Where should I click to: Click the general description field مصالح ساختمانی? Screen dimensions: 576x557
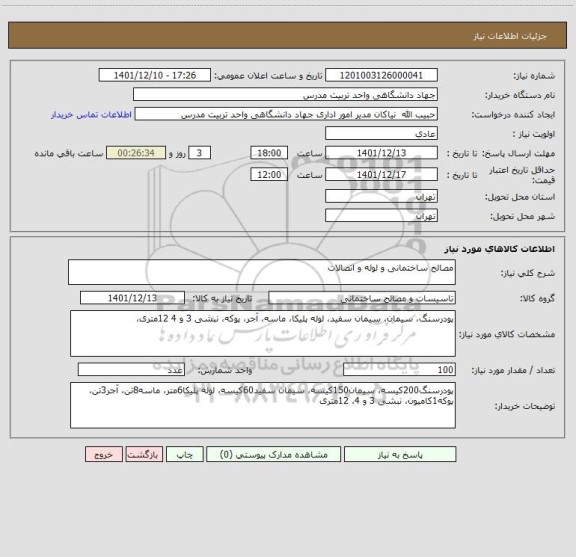262,272
